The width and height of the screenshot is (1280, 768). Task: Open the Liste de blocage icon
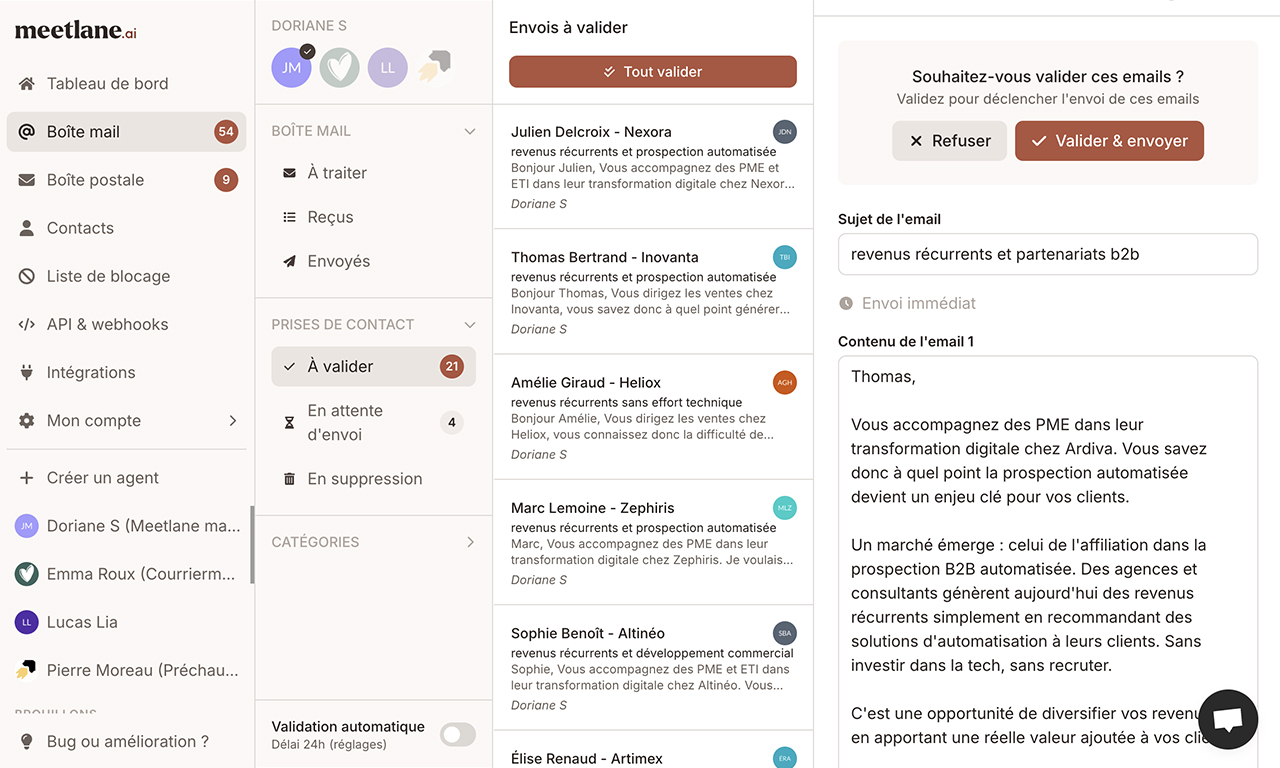point(27,276)
